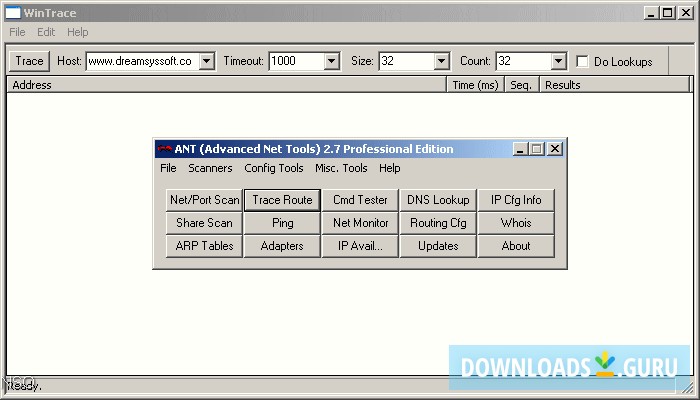
Task: Expand the Timeout dropdown arrow
Action: coord(332,61)
